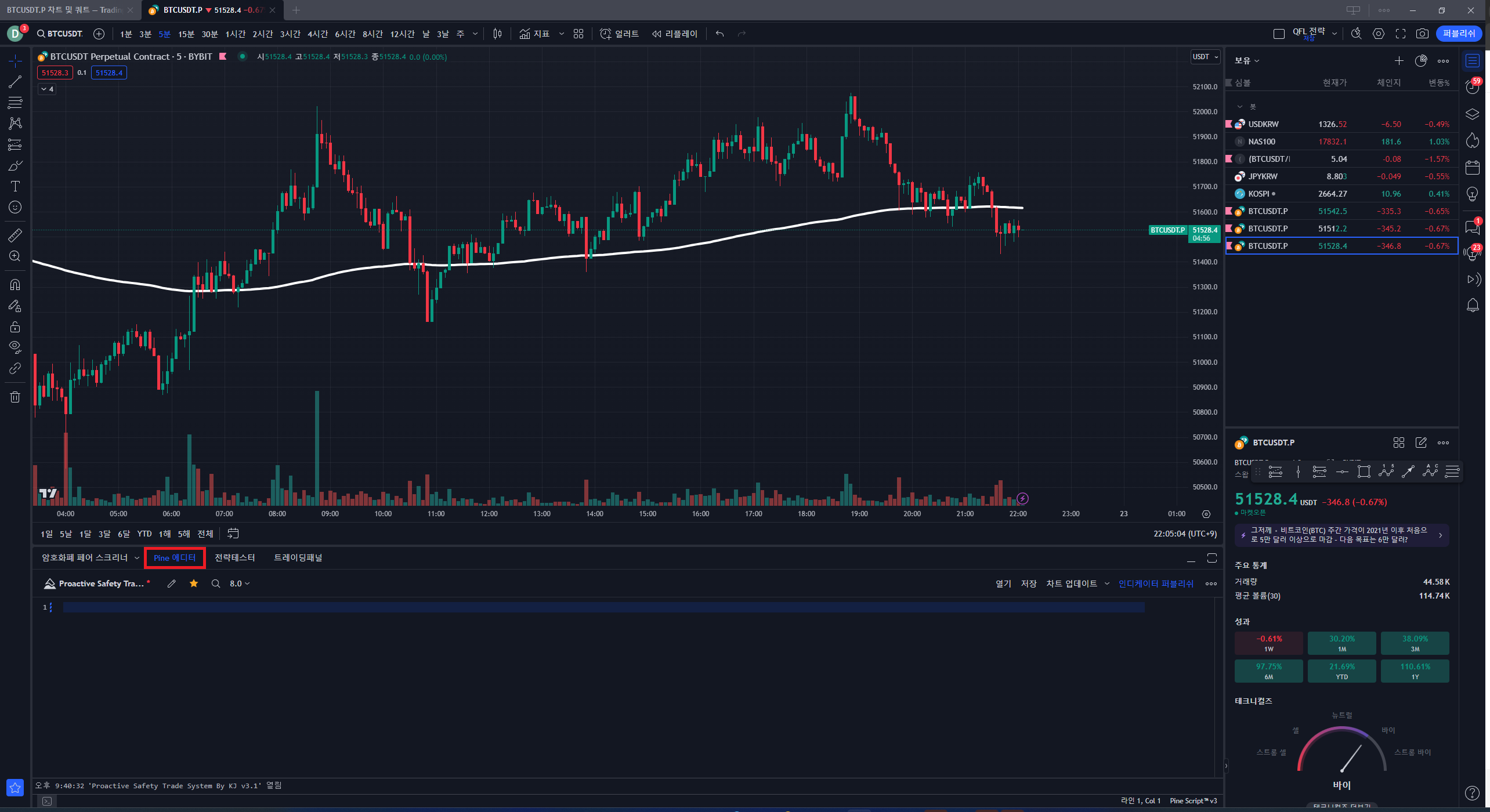
Task: Click the drawing link sync icon
Action: (15, 368)
